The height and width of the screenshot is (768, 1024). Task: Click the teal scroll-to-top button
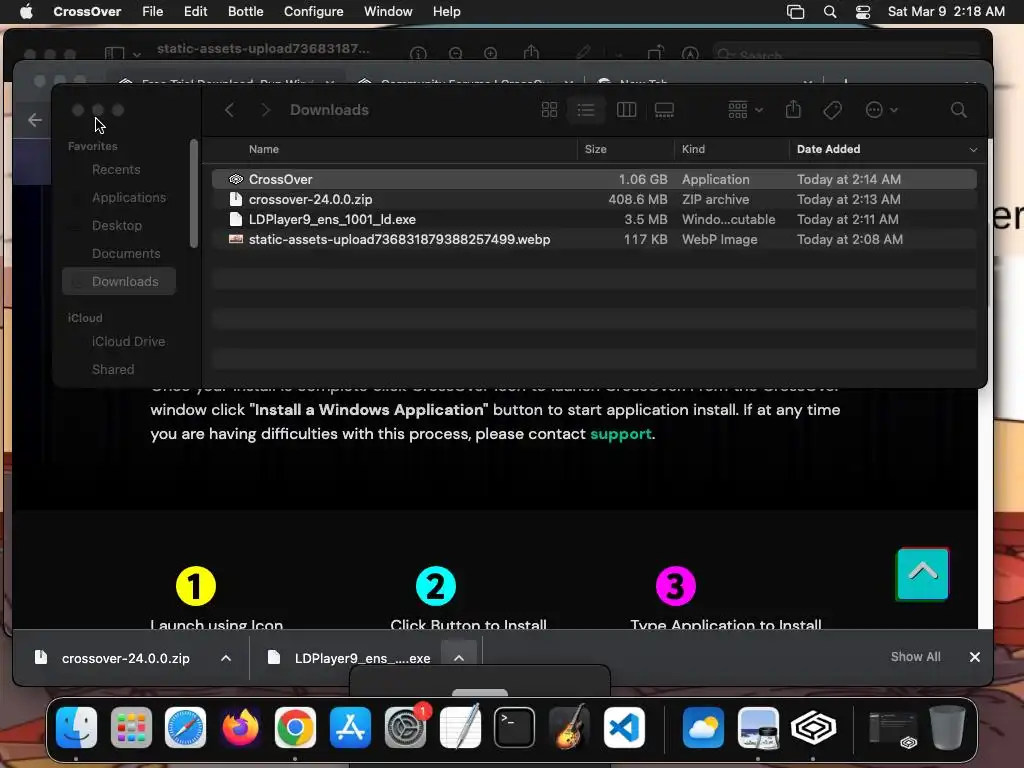922,573
